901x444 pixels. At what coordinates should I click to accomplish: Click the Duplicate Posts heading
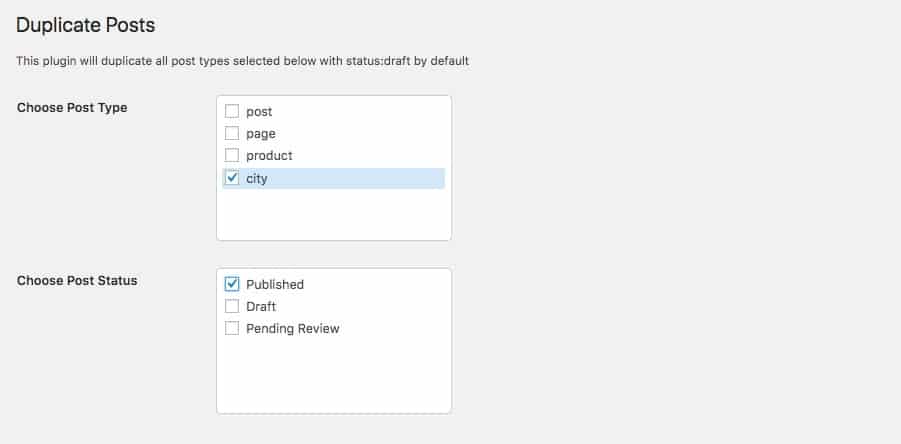point(86,25)
